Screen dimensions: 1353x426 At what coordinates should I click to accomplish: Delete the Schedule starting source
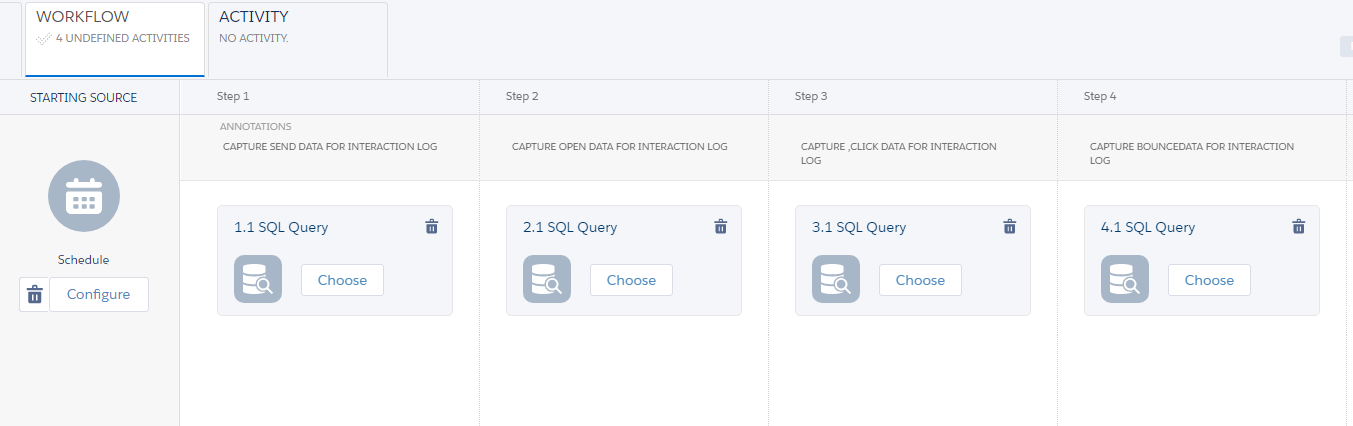click(34, 294)
